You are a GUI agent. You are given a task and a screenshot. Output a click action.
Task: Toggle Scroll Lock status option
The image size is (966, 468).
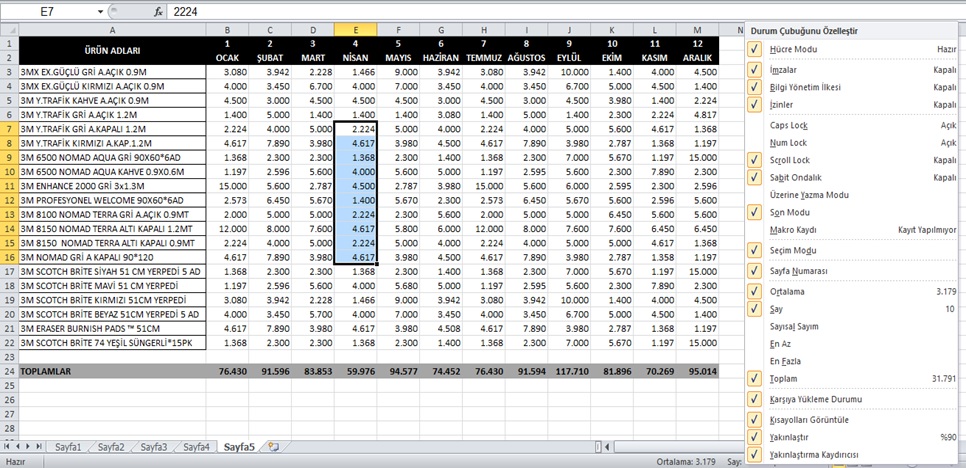tap(853, 160)
